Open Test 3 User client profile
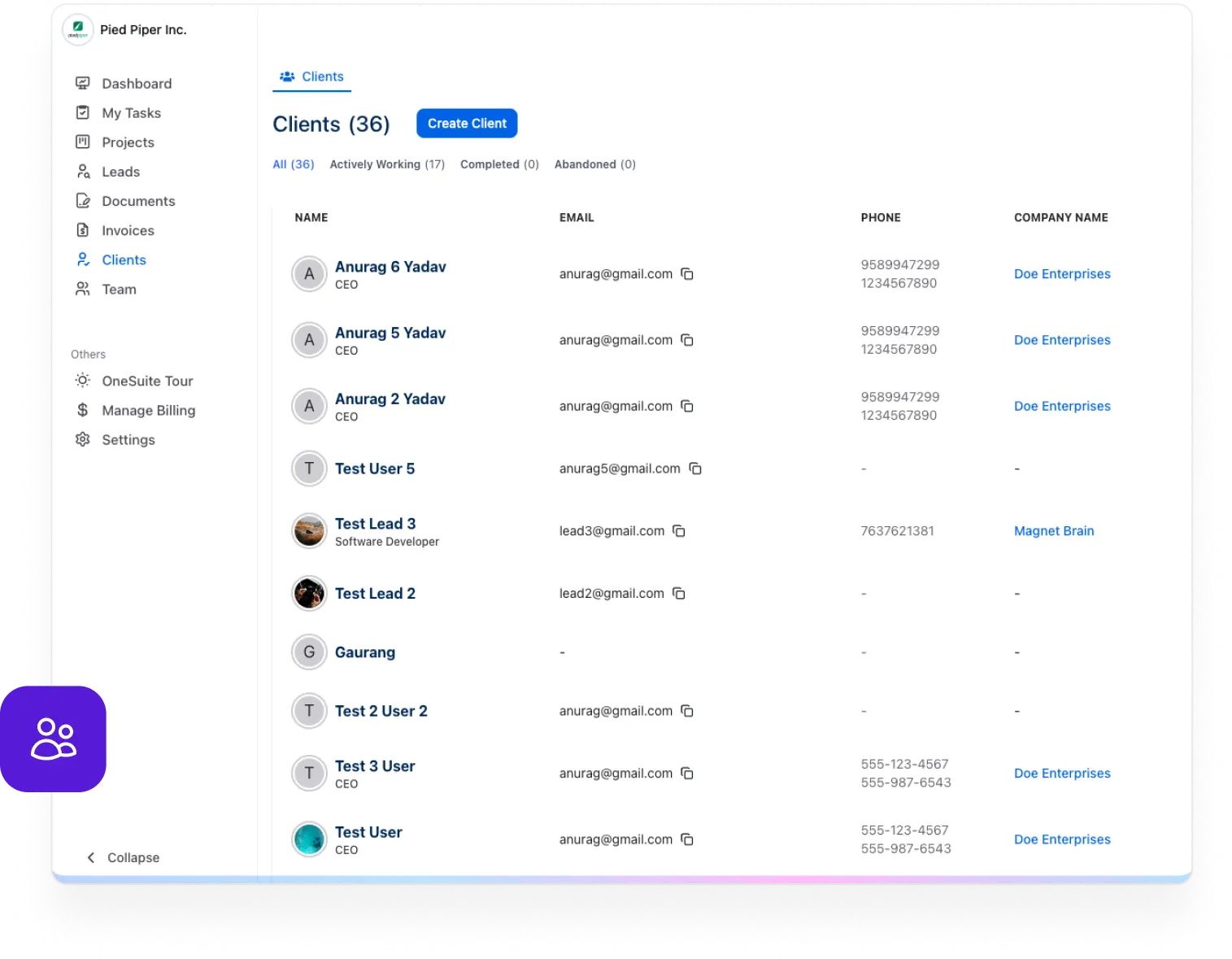The height and width of the screenshot is (959, 1232). pyautogui.click(x=375, y=766)
